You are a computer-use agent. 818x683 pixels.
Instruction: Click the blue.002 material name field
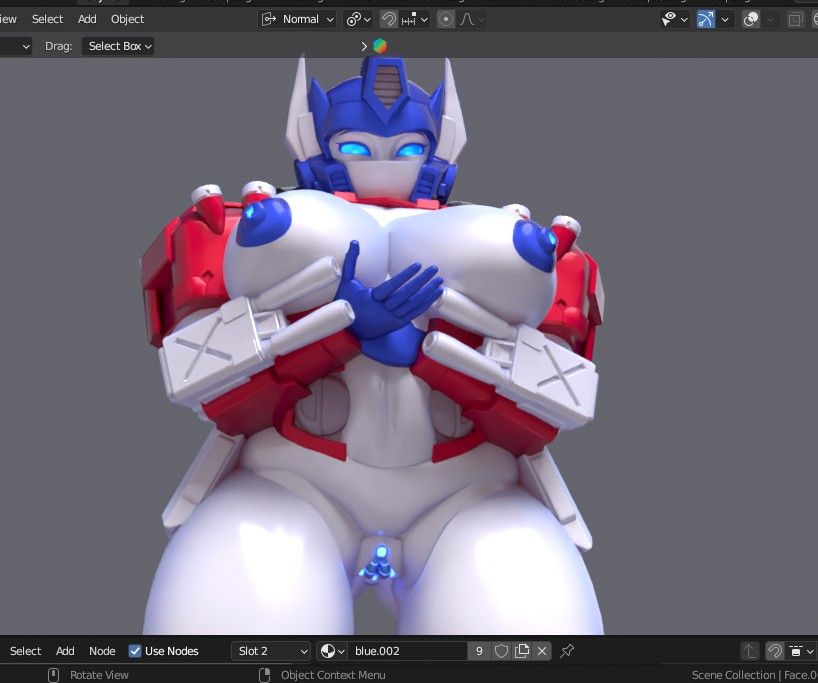407,651
